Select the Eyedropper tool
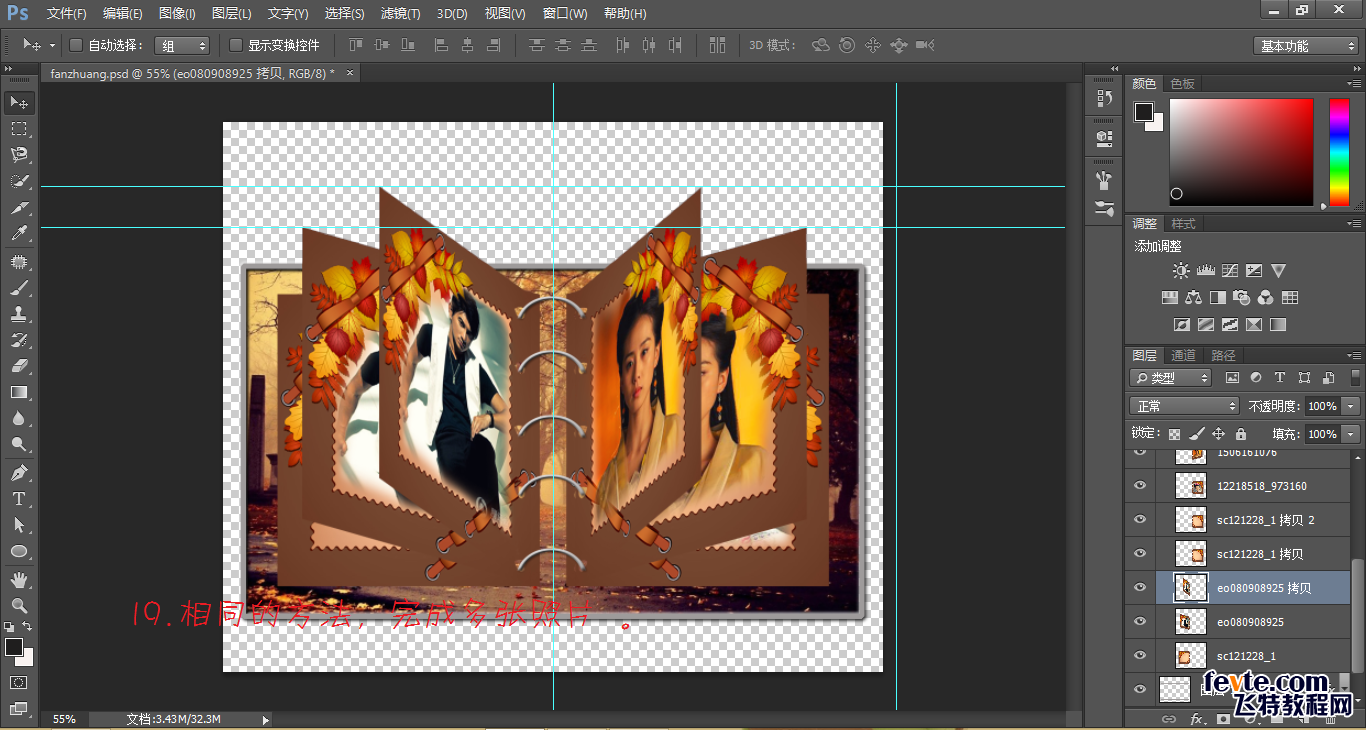The height and width of the screenshot is (730, 1366). coord(19,234)
